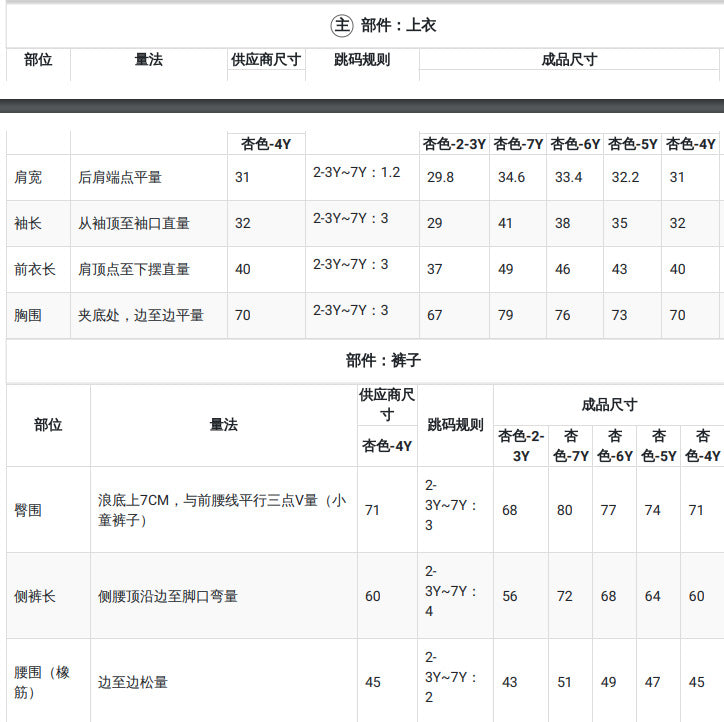Click 跳码规则 header in the 裤子 table
This screenshot has width=724, height=722.
pyautogui.click(x=455, y=425)
